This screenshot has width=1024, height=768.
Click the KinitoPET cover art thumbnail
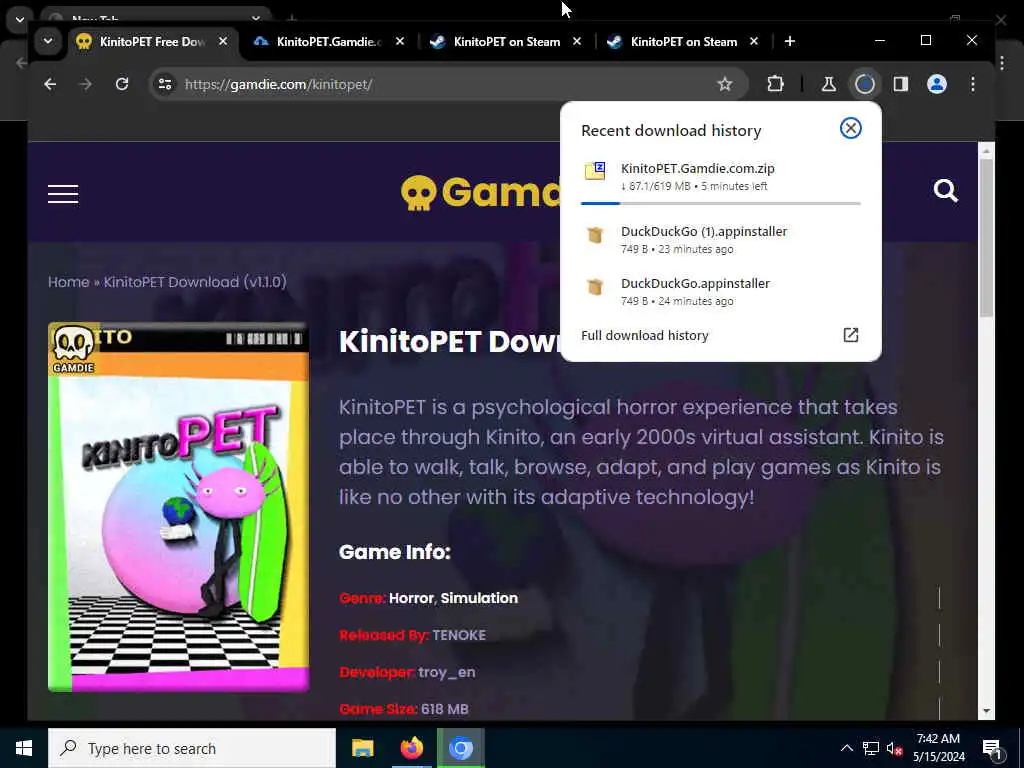pos(178,507)
